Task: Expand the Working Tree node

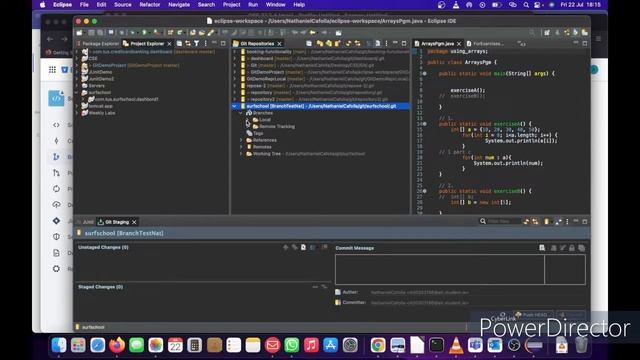Action: [x=241, y=154]
